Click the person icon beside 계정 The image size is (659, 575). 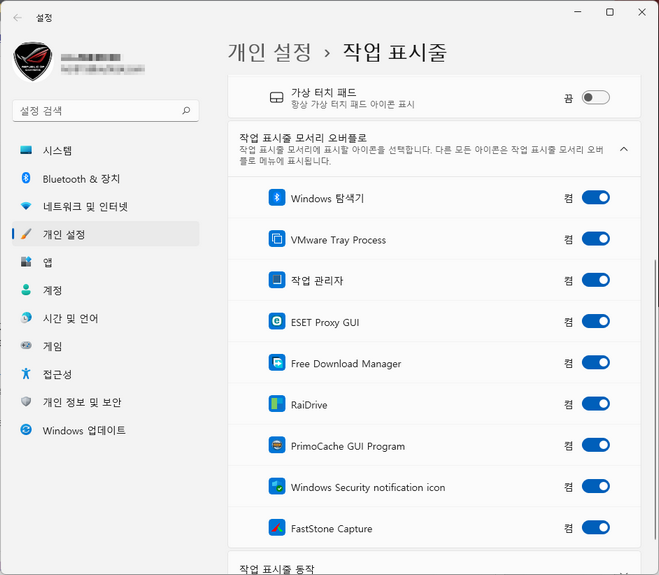coord(26,290)
